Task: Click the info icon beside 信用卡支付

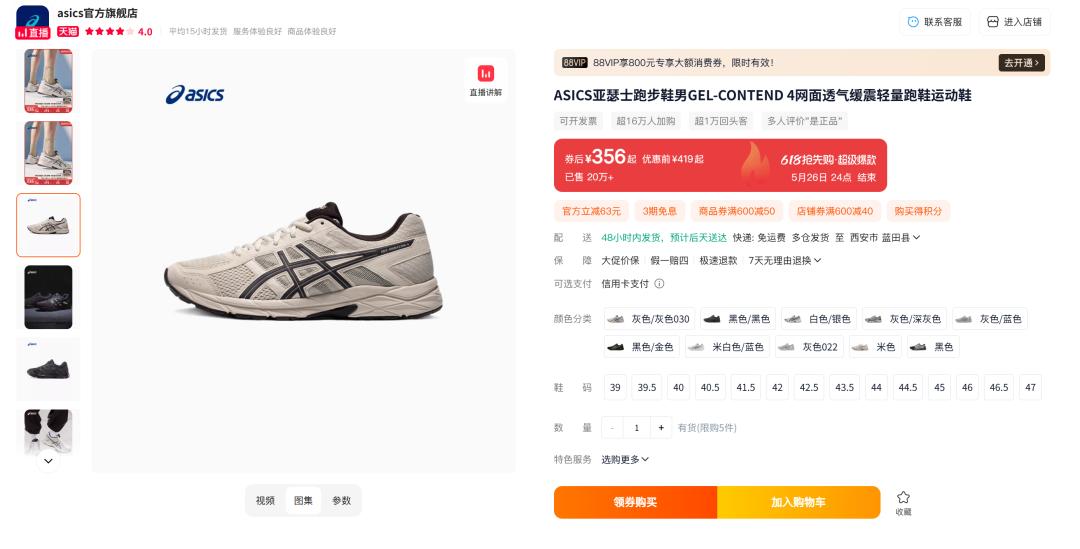Action: pos(659,283)
